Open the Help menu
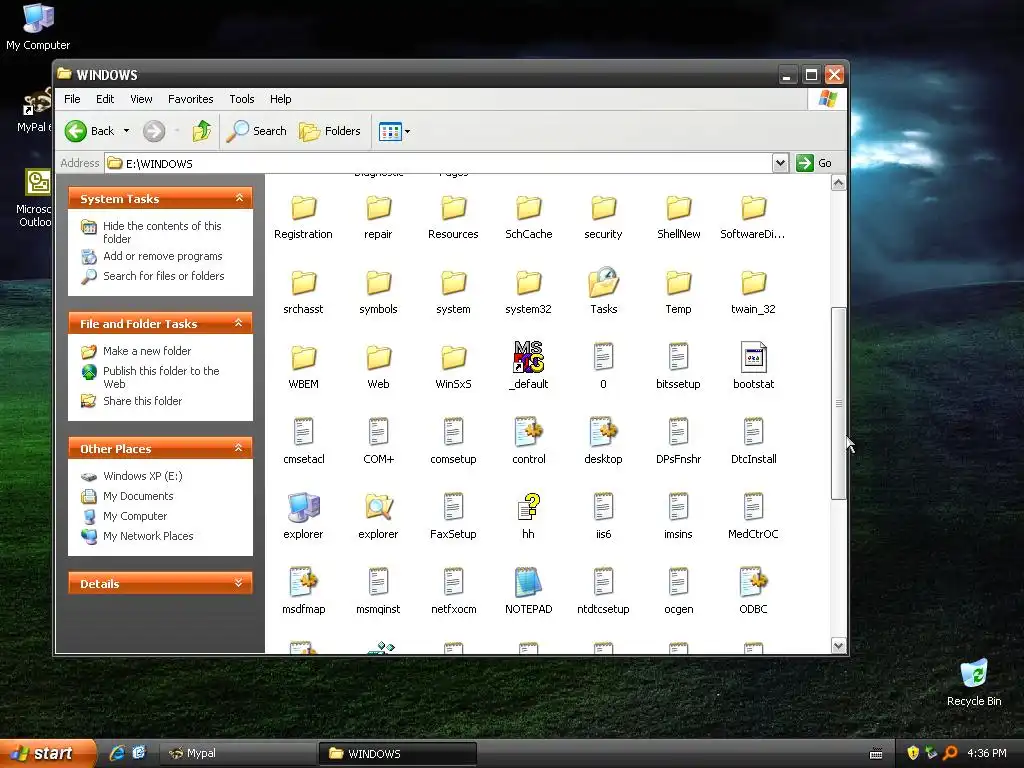1024x768 pixels. click(x=281, y=99)
